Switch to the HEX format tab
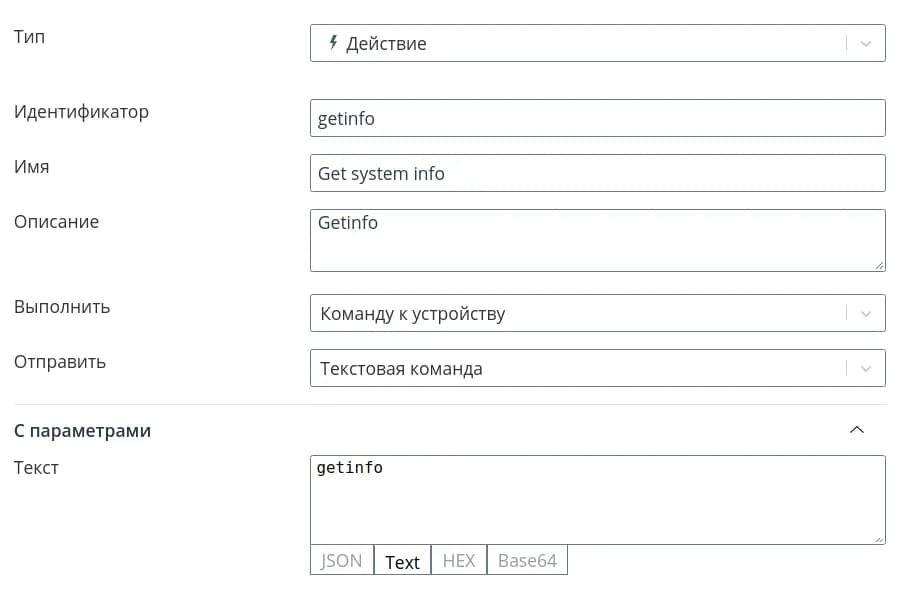This screenshot has height=594, width=903. (459, 561)
